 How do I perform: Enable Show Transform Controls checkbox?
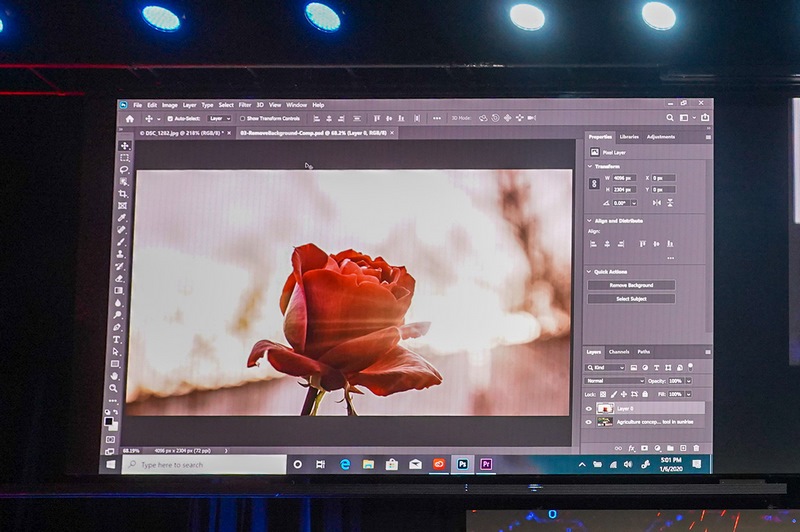point(242,118)
